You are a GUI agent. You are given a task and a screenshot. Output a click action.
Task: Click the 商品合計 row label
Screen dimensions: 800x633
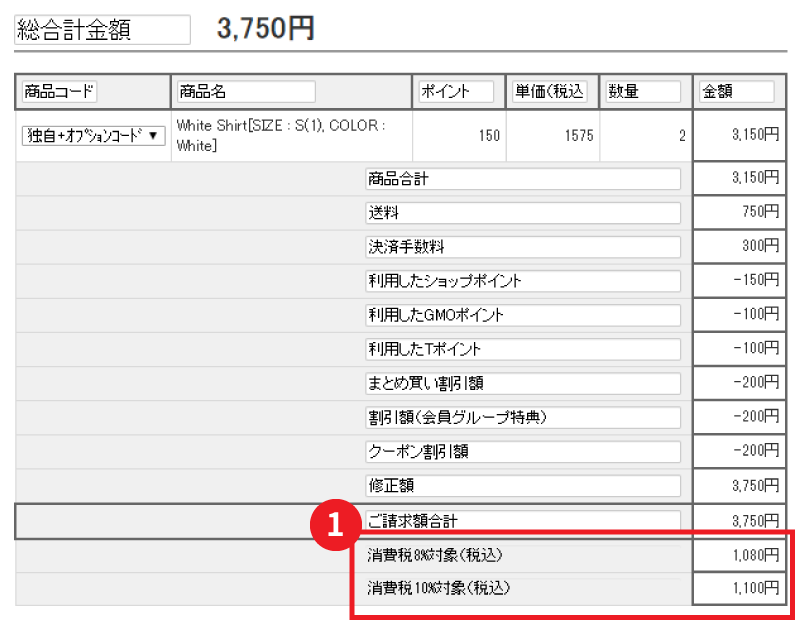coord(522,179)
